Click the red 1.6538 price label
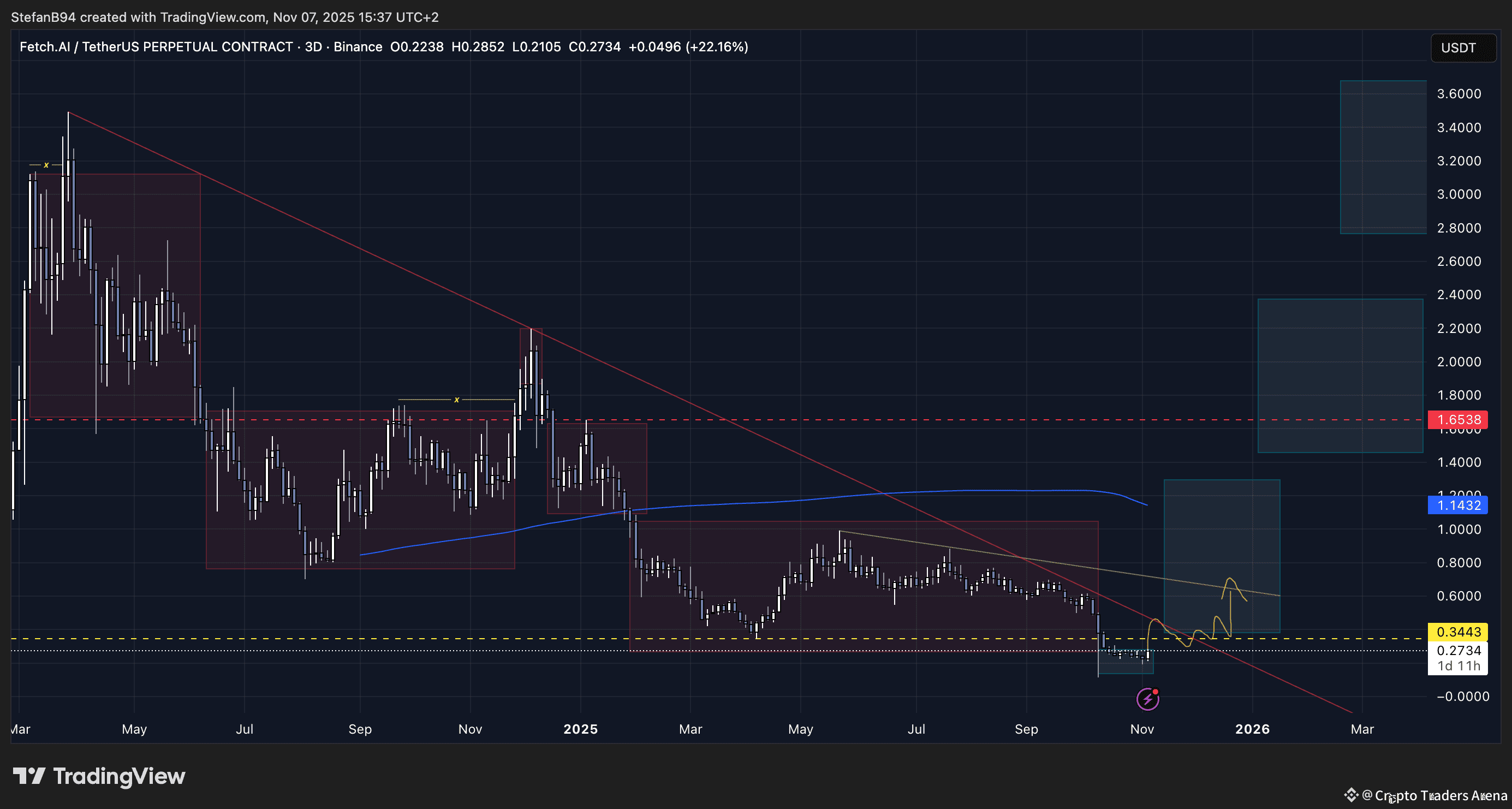Image resolution: width=1512 pixels, height=809 pixels. (x=1458, y=420)
